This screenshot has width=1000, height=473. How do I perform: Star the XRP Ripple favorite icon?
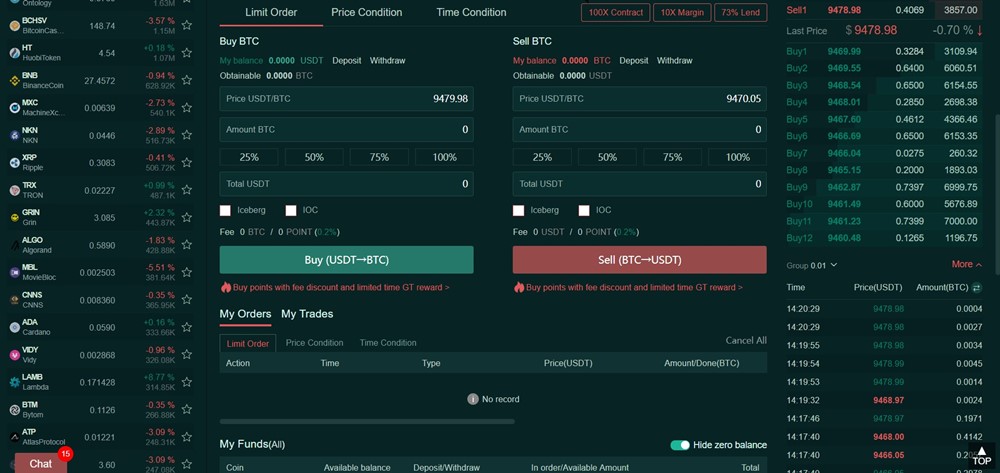coord(186,162)
